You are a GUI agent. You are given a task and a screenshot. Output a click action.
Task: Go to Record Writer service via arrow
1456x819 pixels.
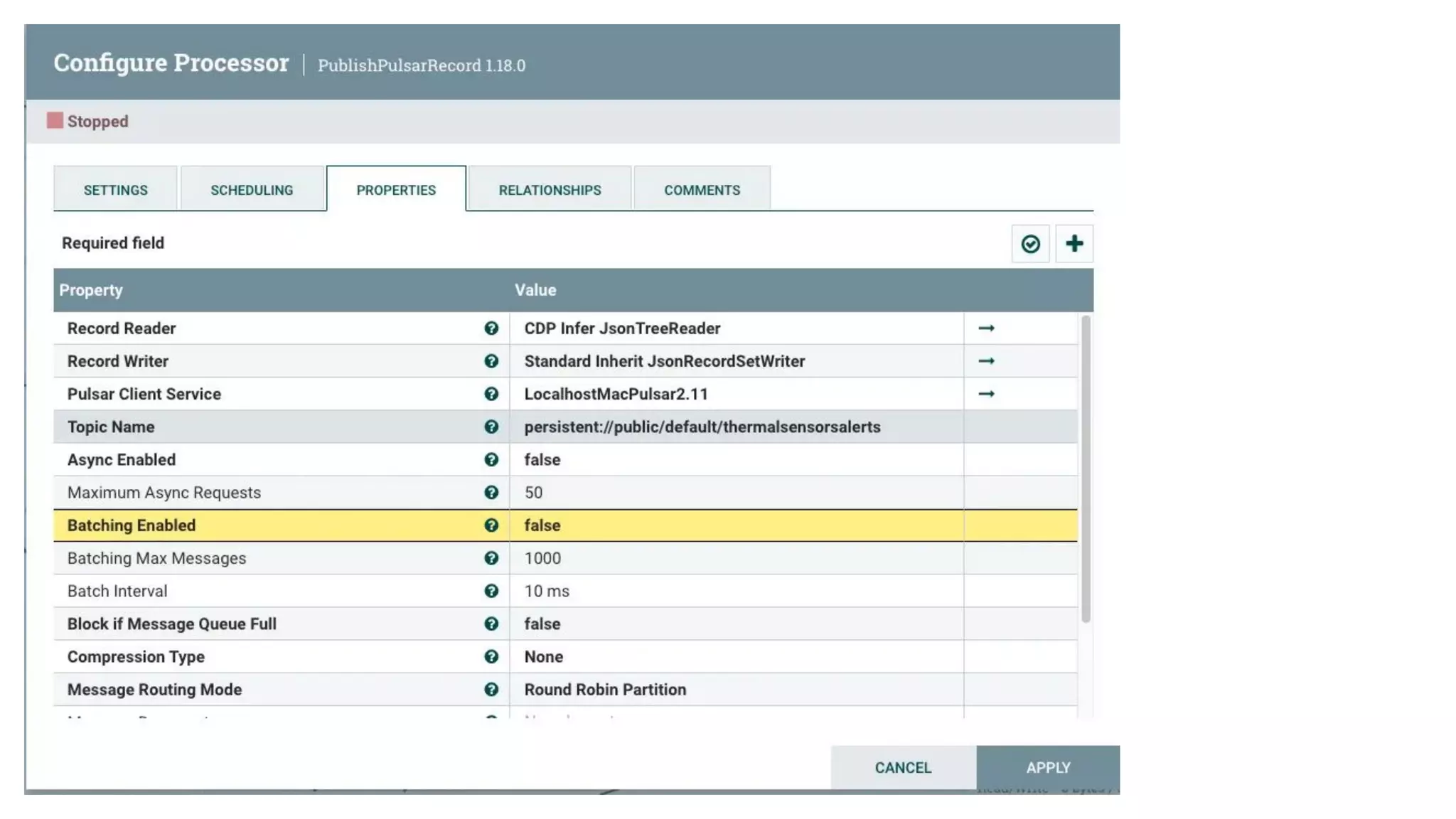coord(986,361)
